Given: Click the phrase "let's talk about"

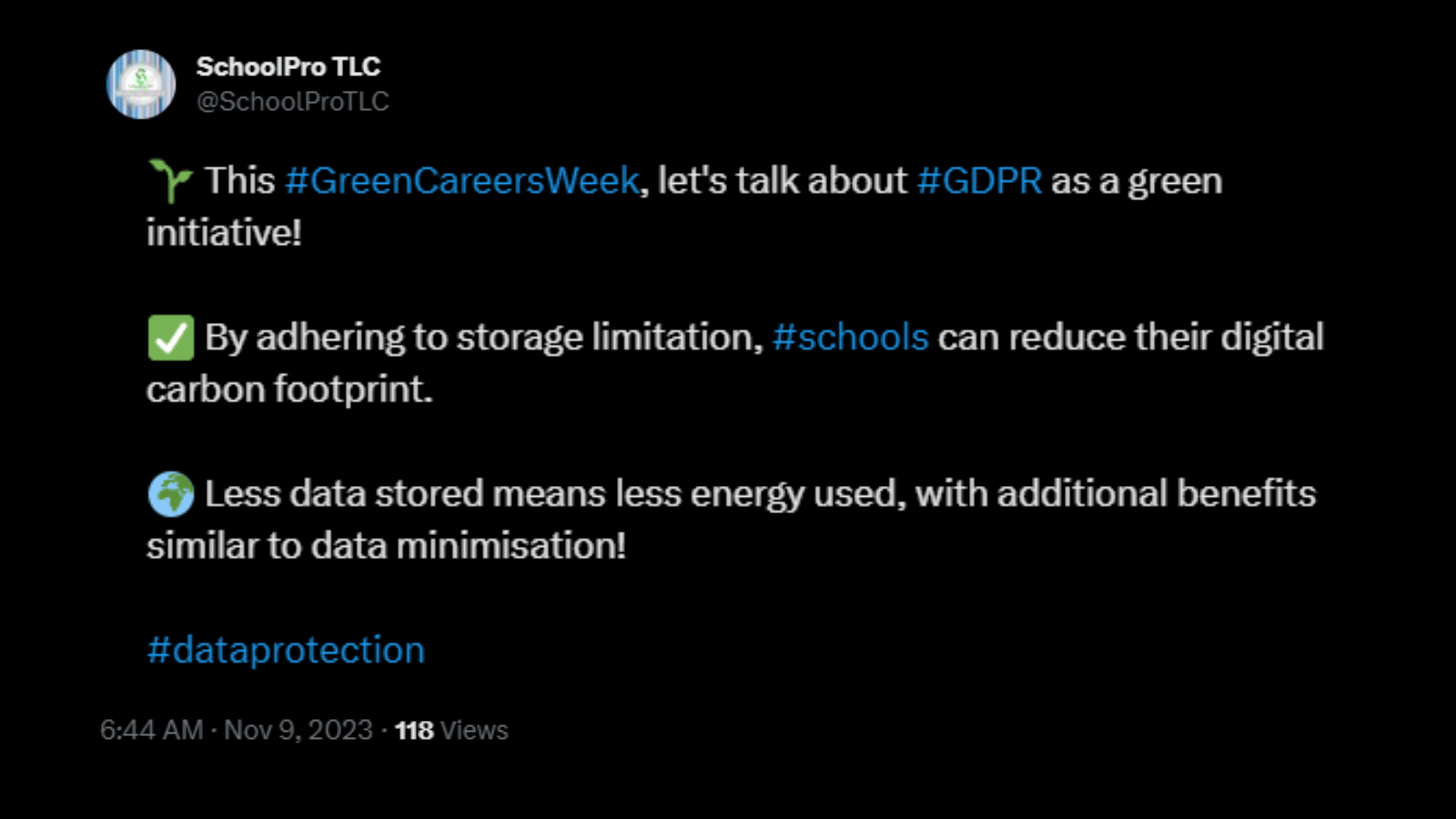Looking at the screenshot, I should pyautogui.click(x=783, y=180).
